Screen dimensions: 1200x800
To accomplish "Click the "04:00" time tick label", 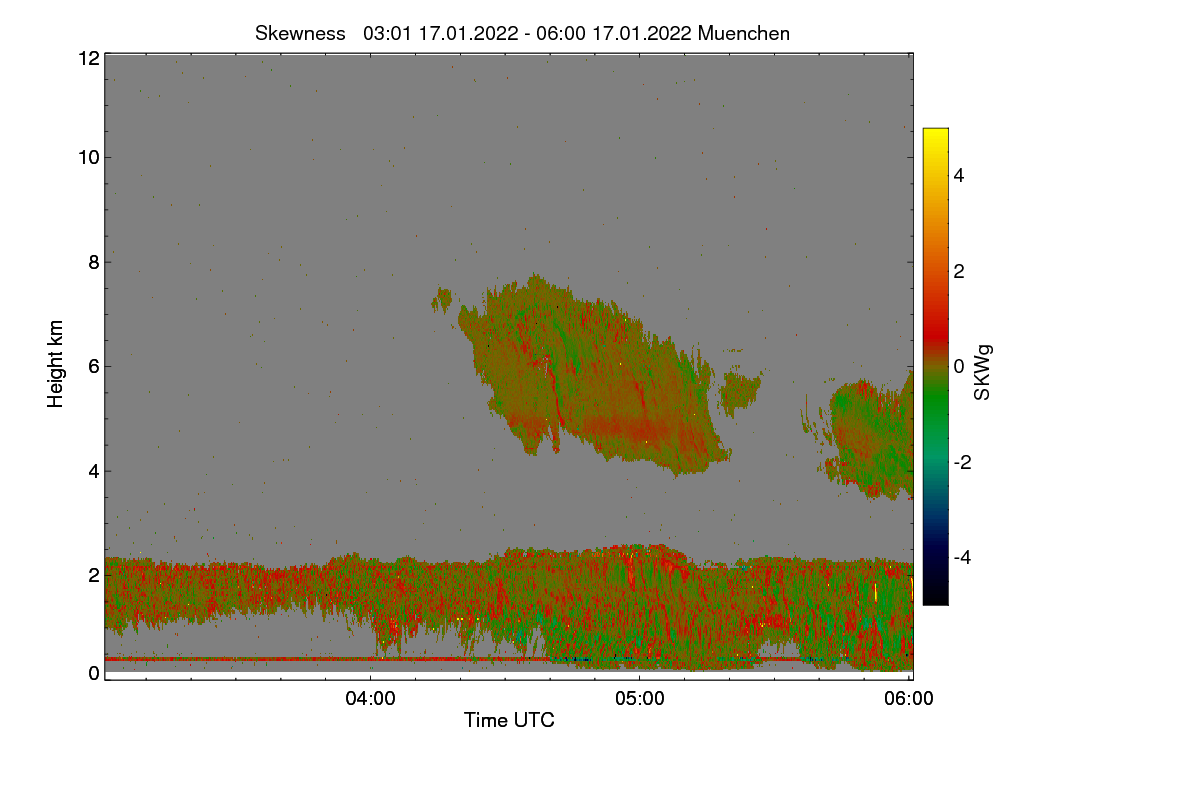I will tap(370, 699).
